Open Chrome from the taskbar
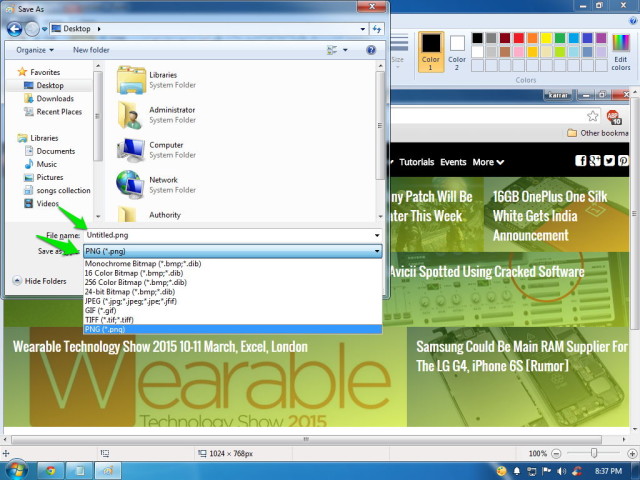The width and height of the screenshot is (640, 480). click(x=51, y=471)
